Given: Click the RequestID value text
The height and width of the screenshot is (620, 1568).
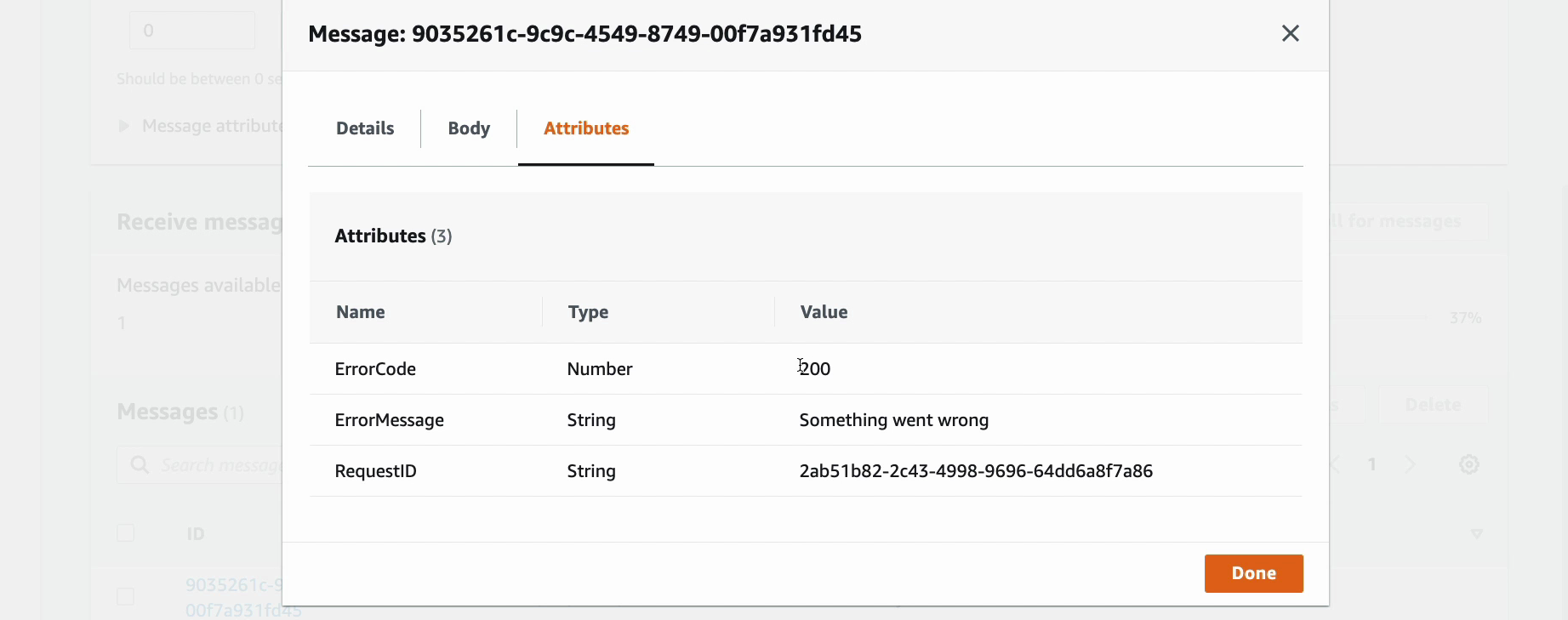Looking at the screenshot, I should click(x=976, y=471).
